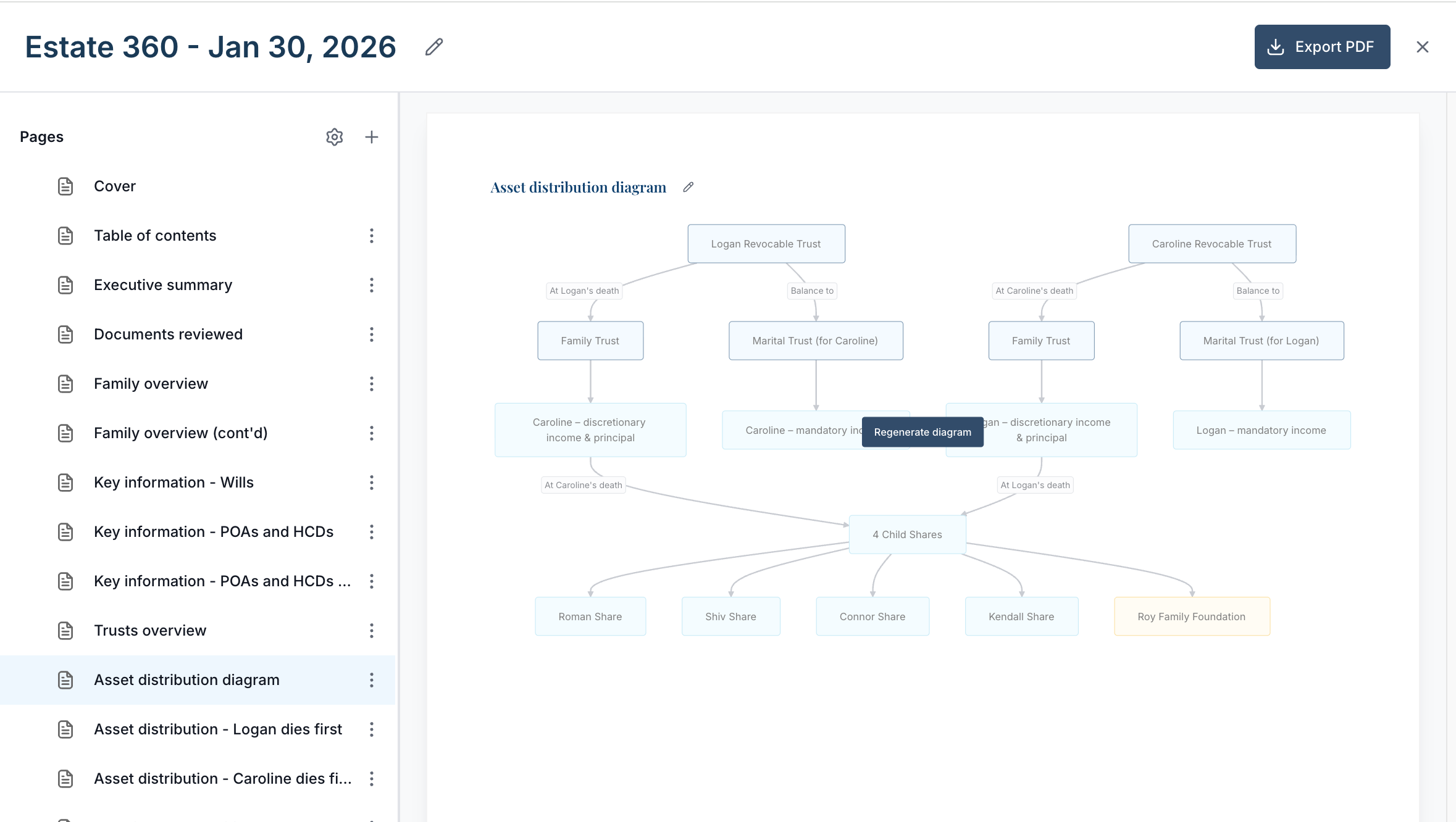This screenshot has width=1456, height=822.
Task: Click page icon next to Key information - Wills
Action: click(x=65, y=483)
